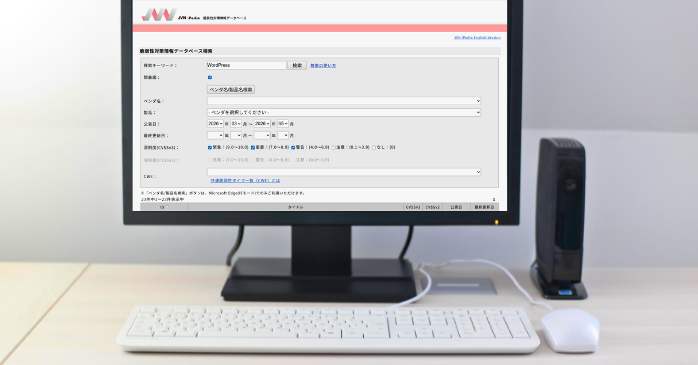
Task: Click the 公表日 column header in results table
Action: point(456,207)
